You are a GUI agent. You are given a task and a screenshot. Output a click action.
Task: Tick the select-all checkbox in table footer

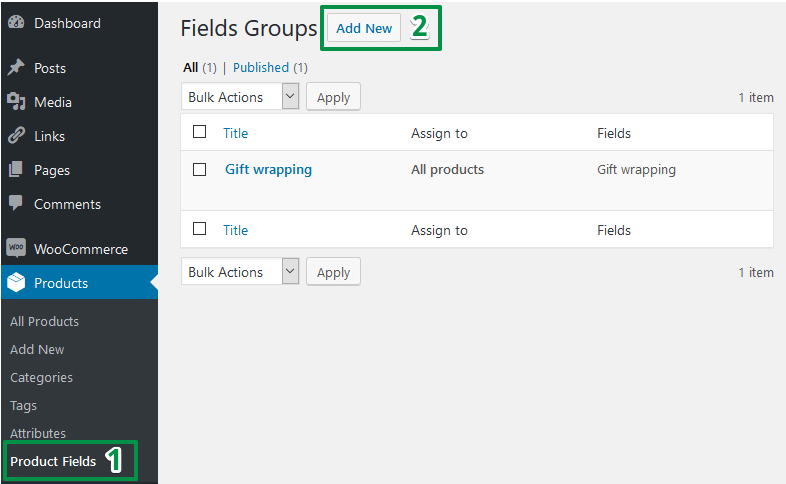click(x=200, y=228)
